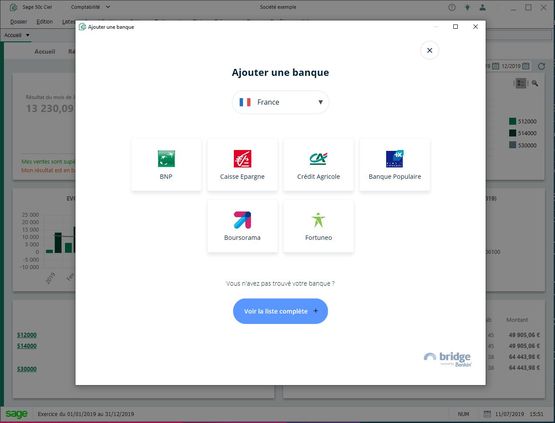555x423 pixels.
Task: Open account link 512000 in Sage dashboard
Action: 27,335
